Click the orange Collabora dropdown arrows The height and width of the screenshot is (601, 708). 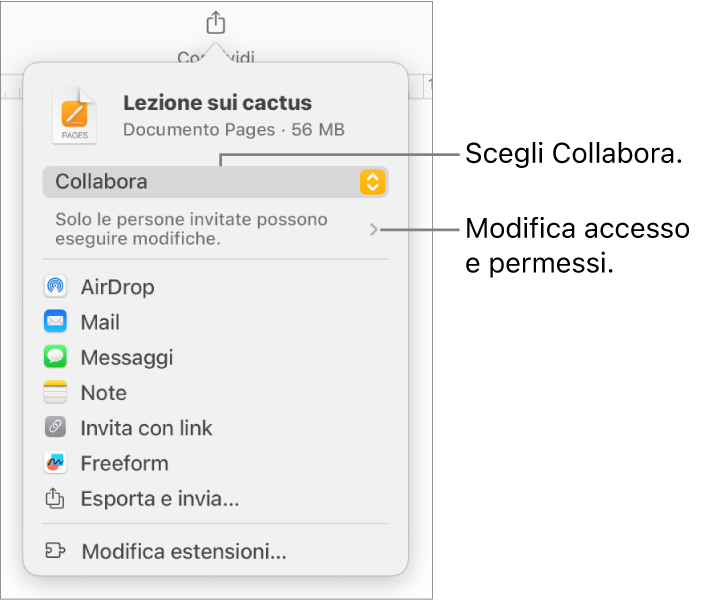[372, 182]
